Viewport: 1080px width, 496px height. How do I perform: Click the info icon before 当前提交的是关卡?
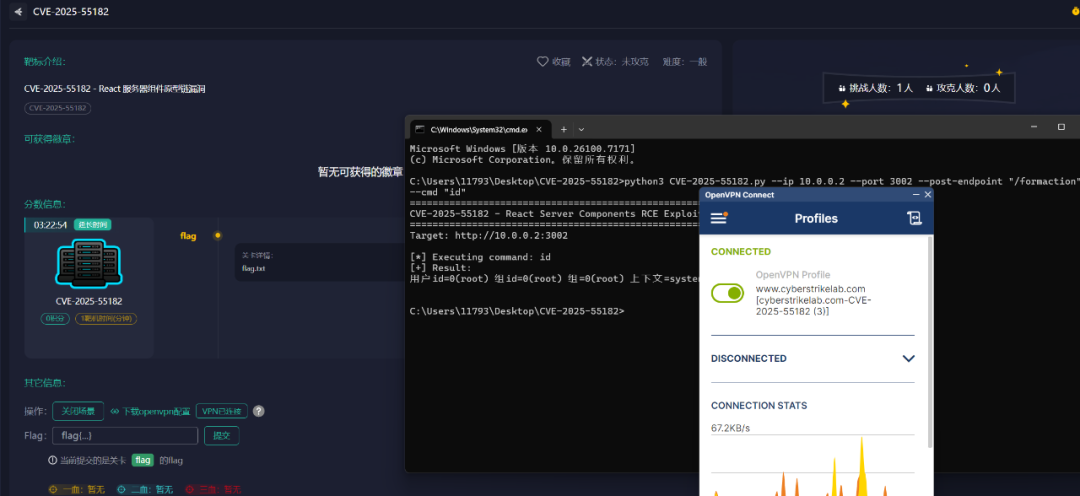[52, 460]
